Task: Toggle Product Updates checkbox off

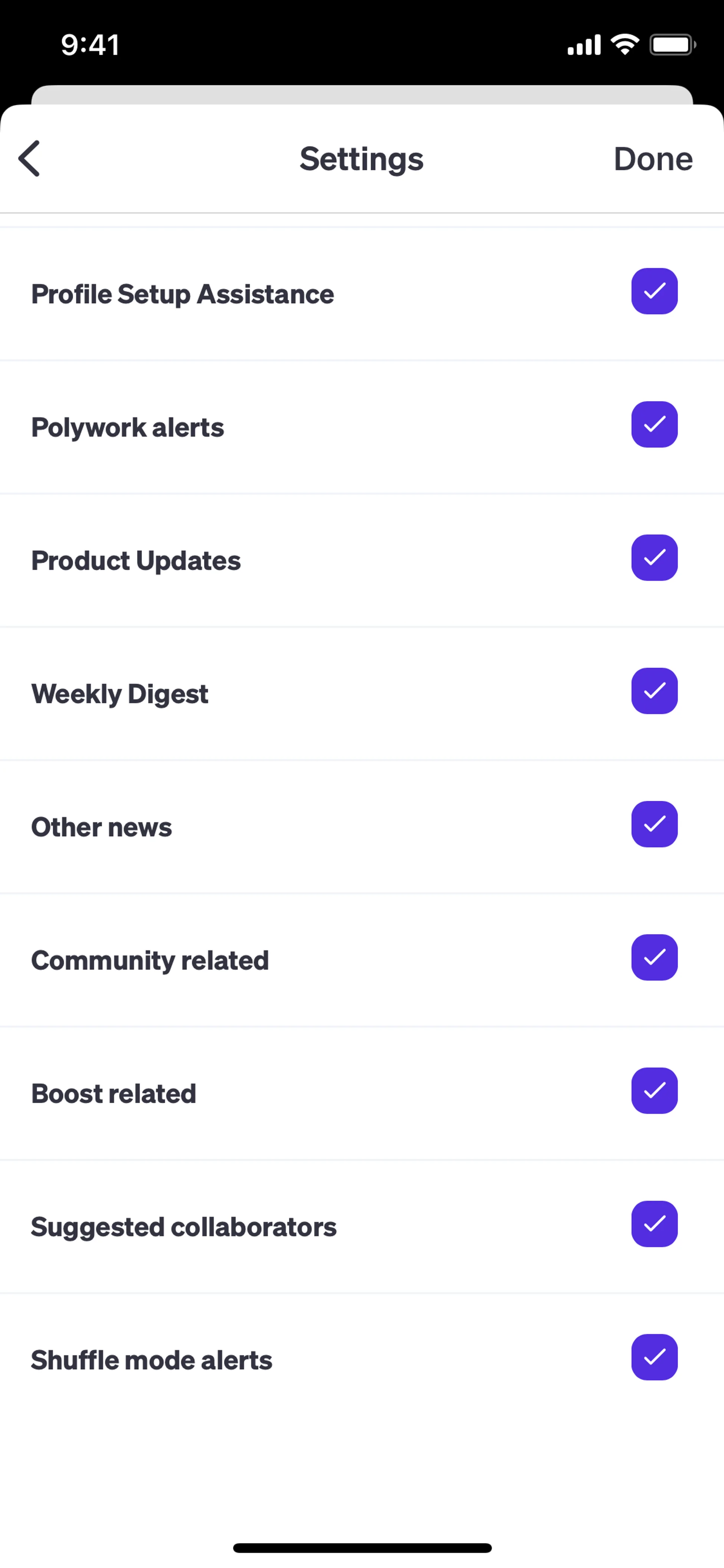Action: [654, 558]
